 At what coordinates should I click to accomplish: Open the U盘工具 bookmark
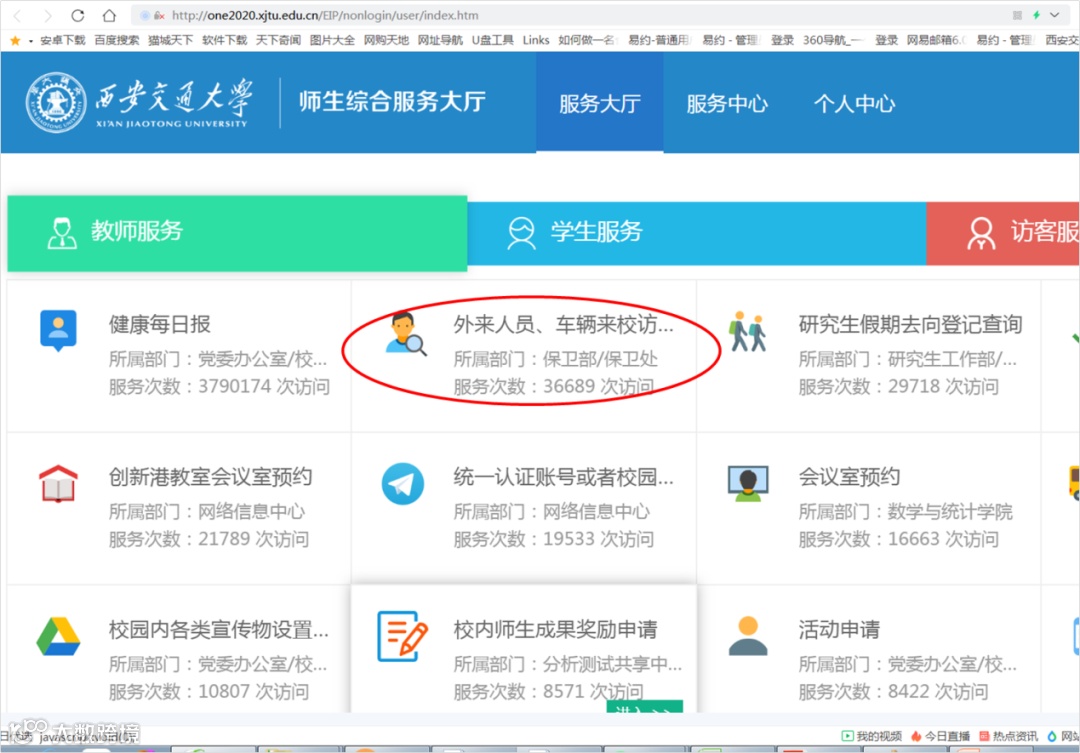(x=492, y=40)
